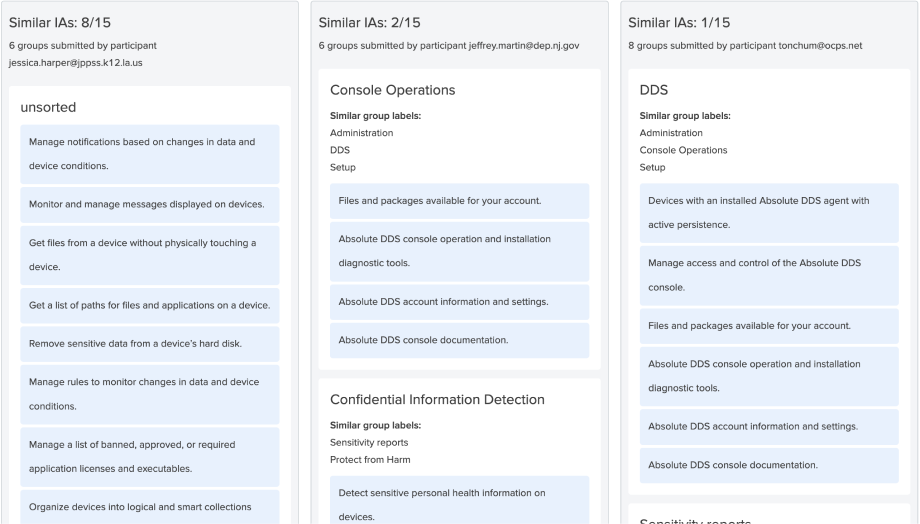Click the "DDS" group title in third column

655,90
